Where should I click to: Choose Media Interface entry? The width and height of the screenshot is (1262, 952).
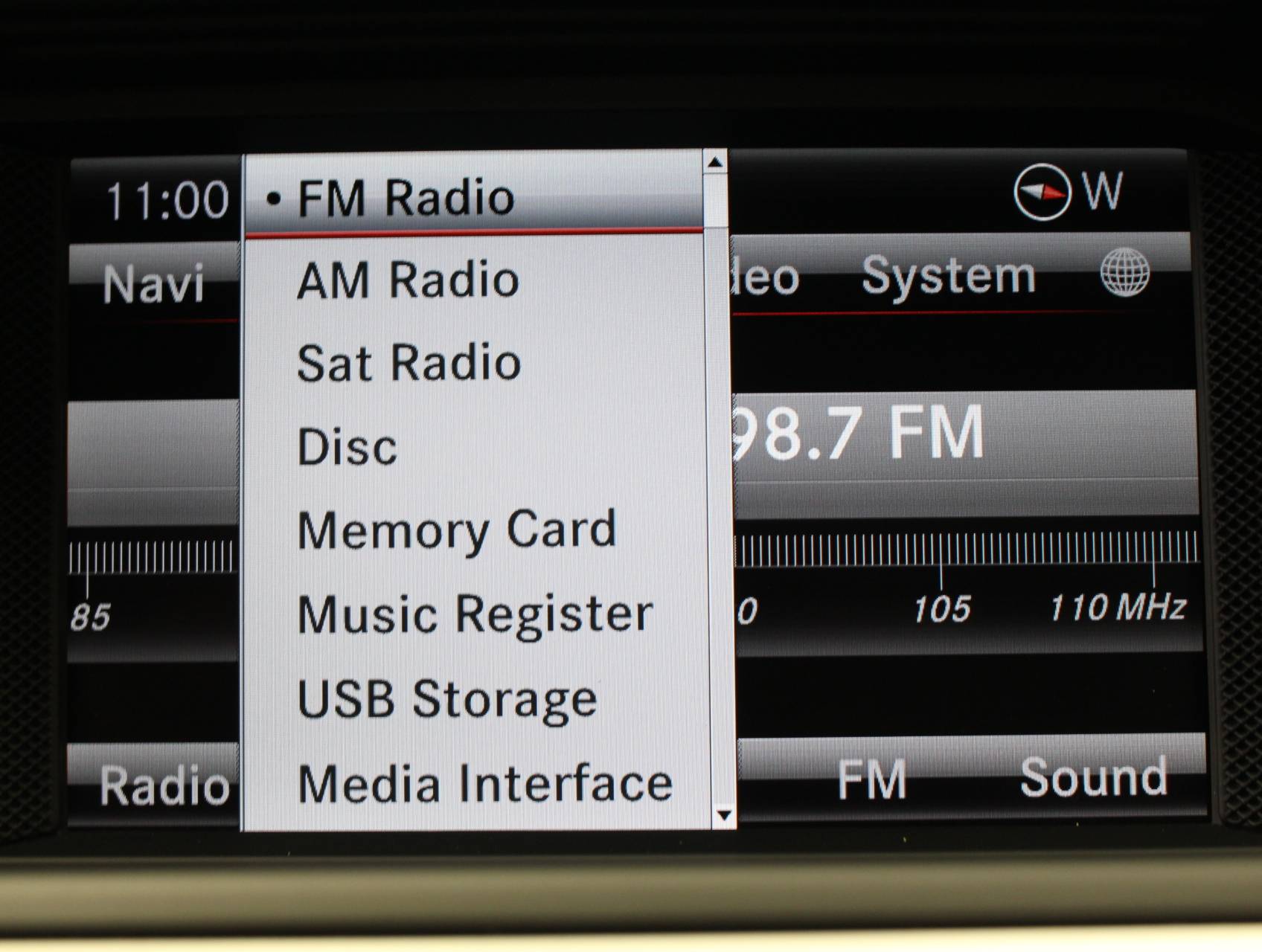click(484, 784)
